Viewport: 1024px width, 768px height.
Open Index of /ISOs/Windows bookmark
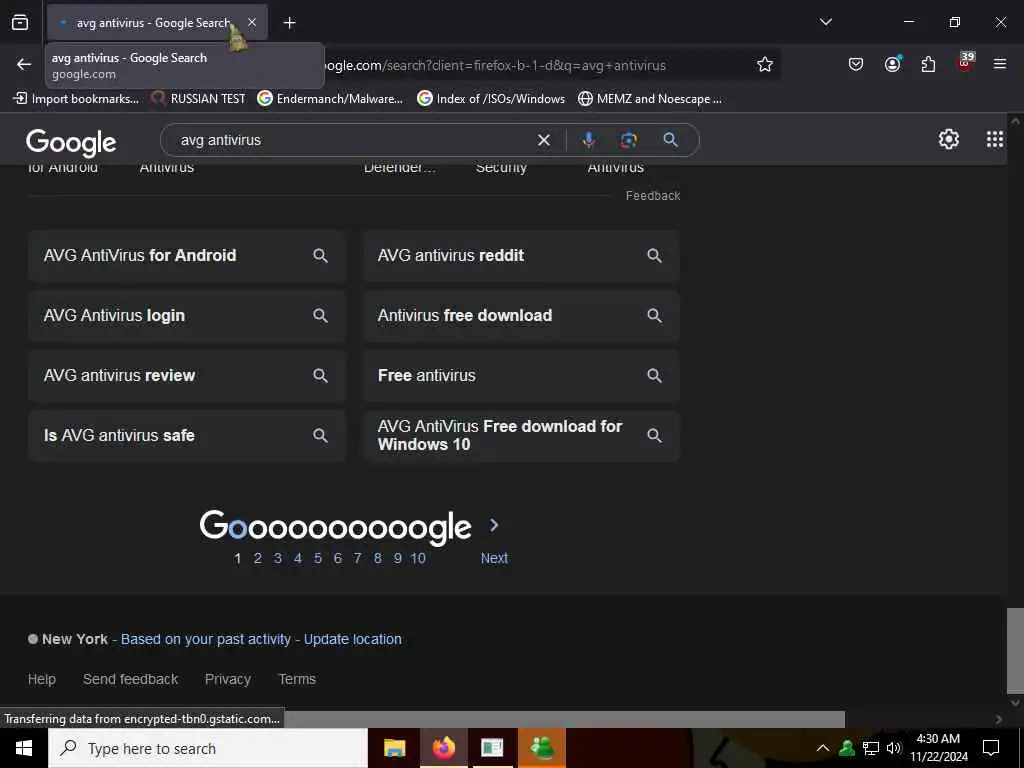[491, 99]
